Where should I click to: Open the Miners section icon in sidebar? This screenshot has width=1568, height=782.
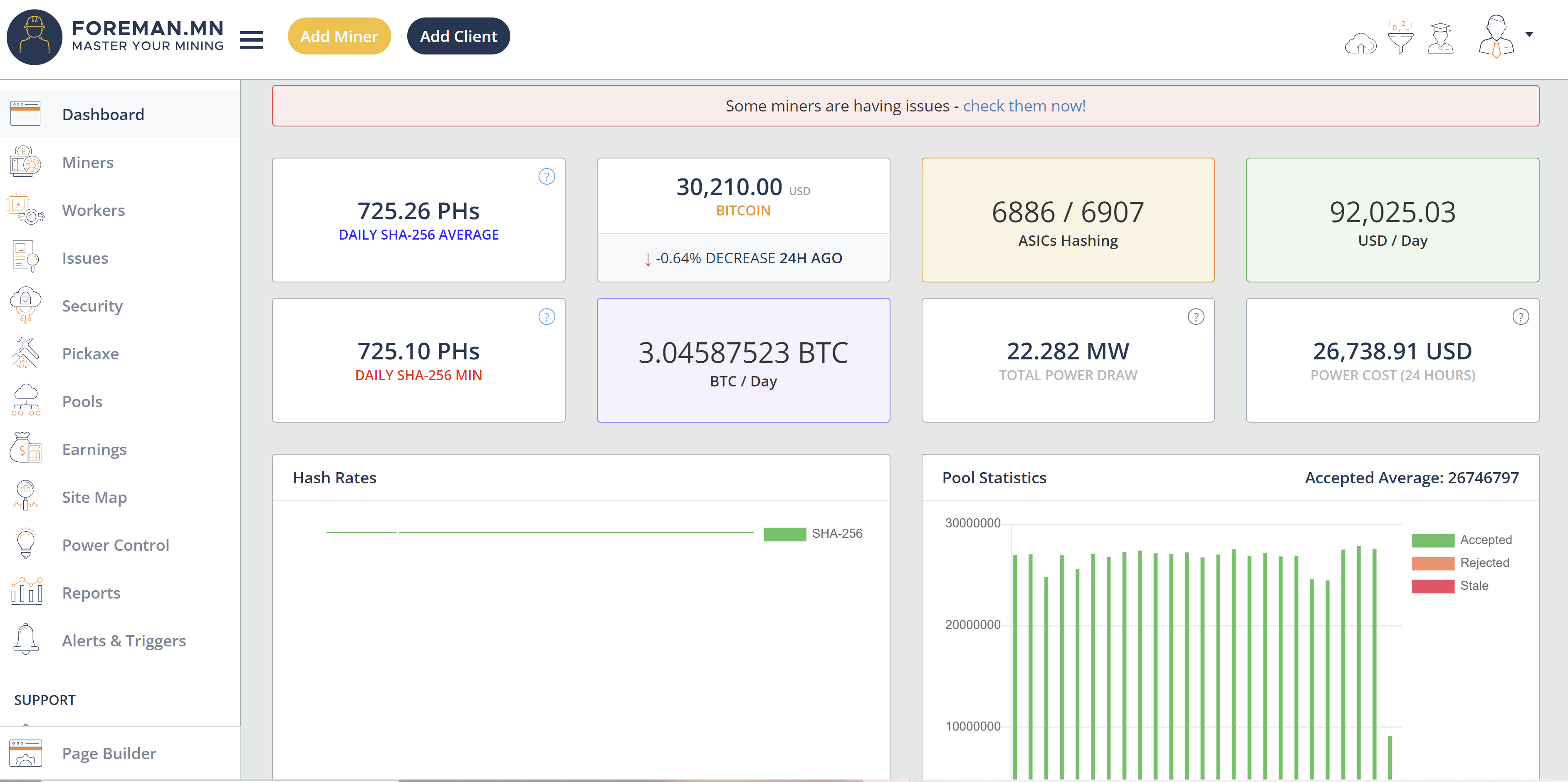click(25, 161)
